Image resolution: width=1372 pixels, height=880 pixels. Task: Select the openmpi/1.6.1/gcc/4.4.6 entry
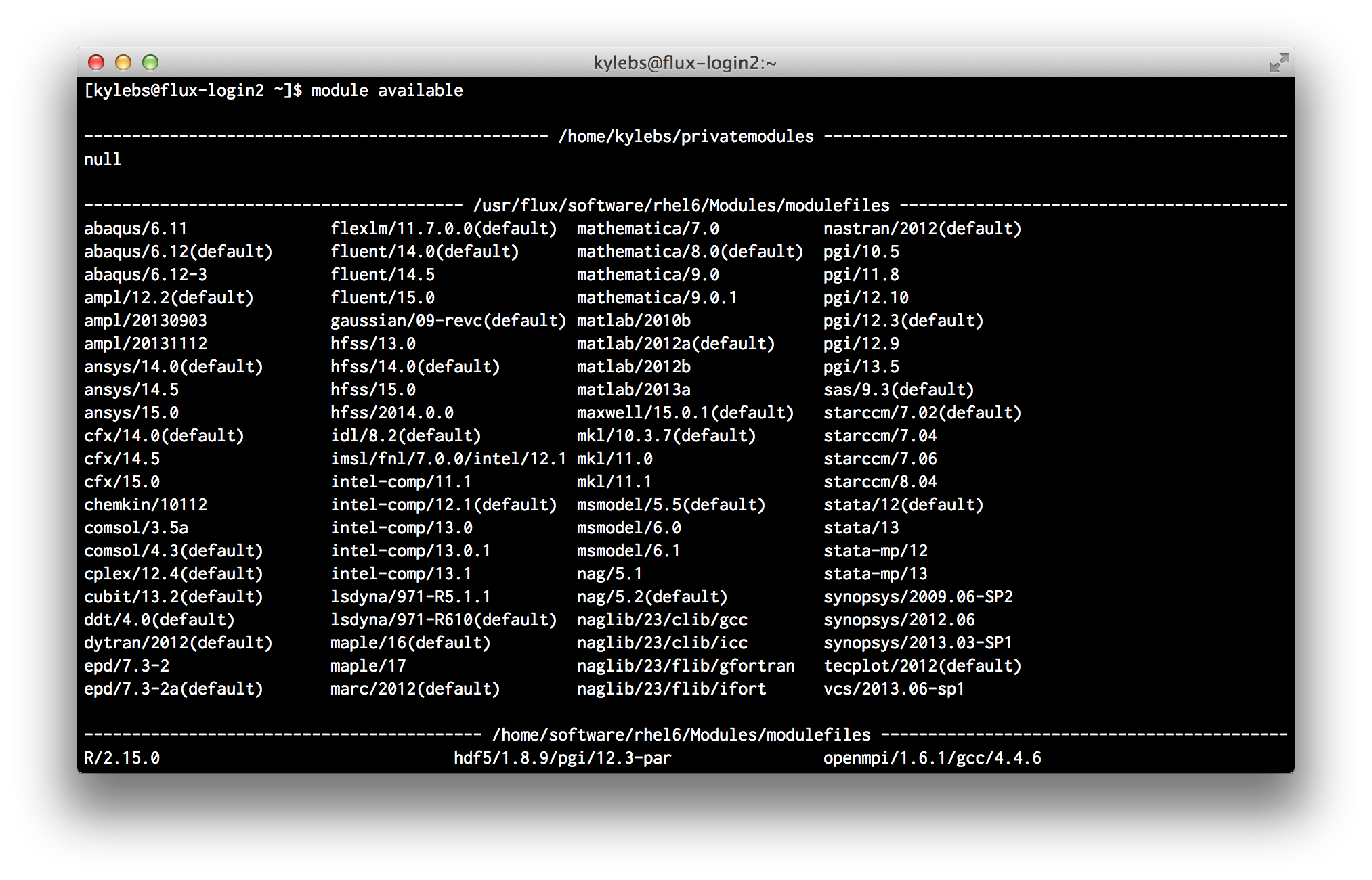932,757
